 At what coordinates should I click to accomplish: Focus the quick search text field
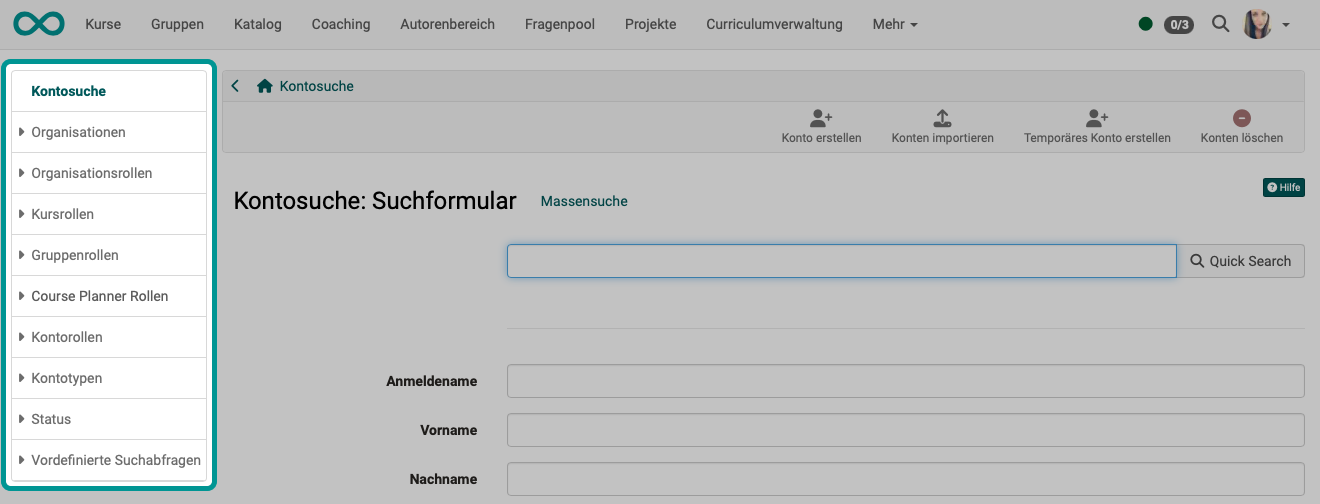(842, 261)
